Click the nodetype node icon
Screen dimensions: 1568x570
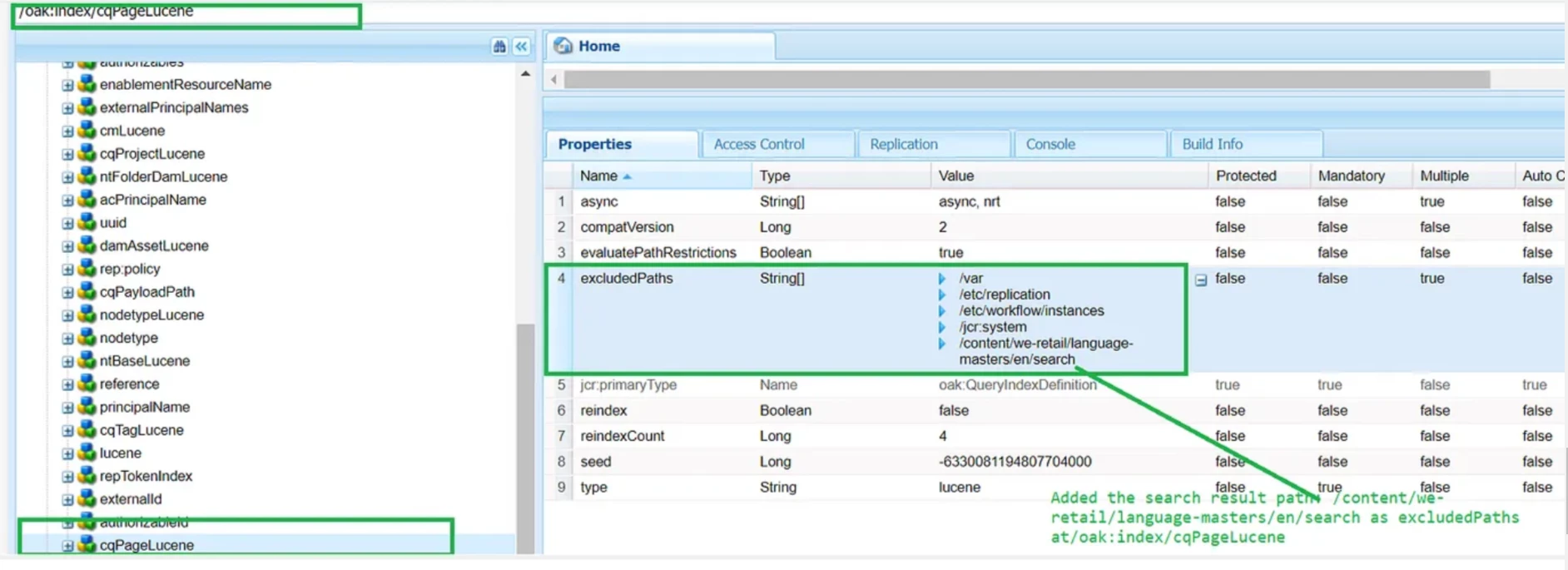87,338
